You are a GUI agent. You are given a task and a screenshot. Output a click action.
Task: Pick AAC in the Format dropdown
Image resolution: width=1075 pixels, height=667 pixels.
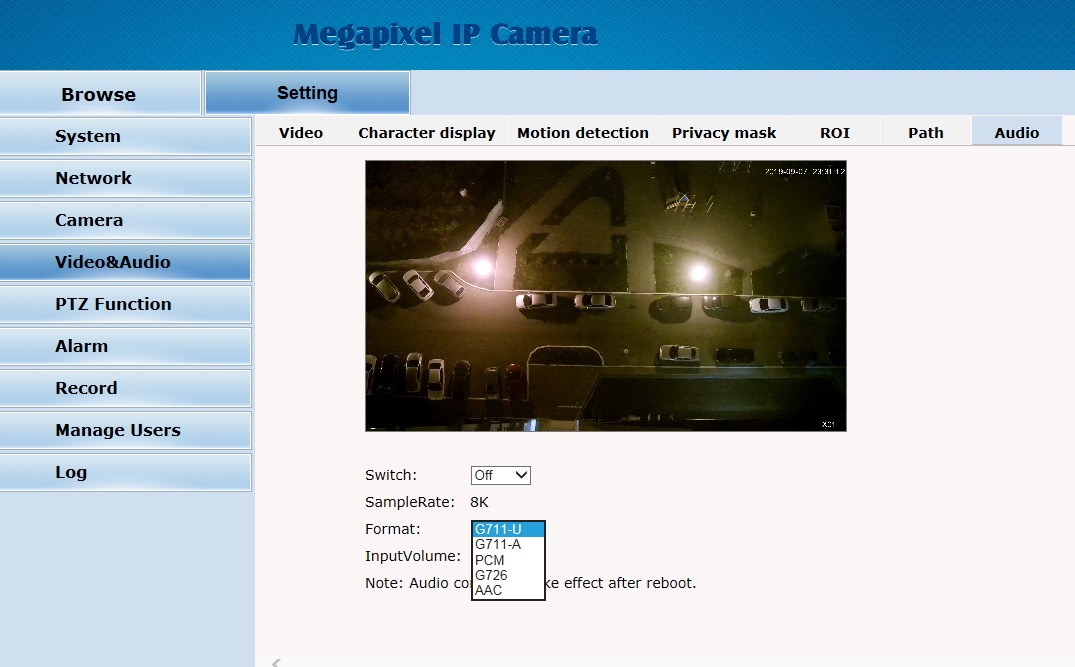click(x=489, y=591)
